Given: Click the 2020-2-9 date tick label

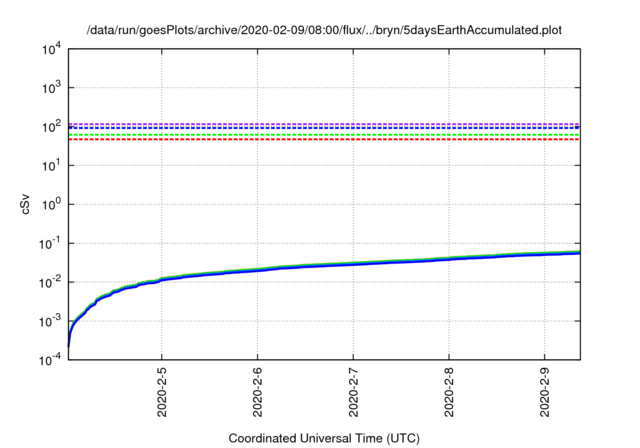Looking at the screenshot, I should pyautogui.click(x=544, y=392).
